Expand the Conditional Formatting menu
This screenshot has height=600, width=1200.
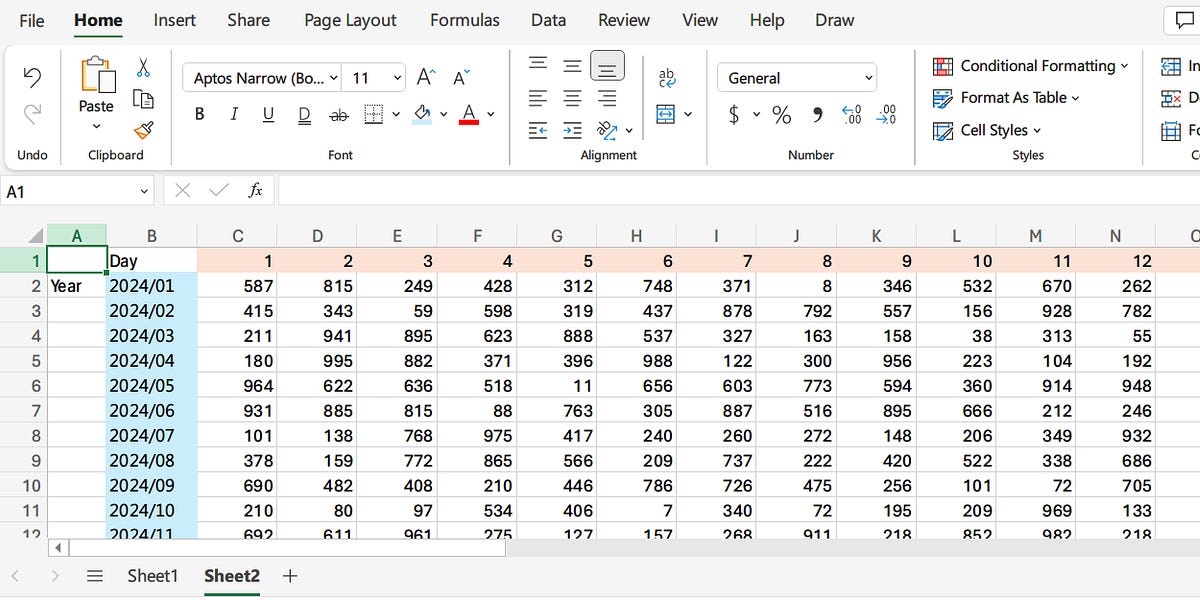point(1029,66)
